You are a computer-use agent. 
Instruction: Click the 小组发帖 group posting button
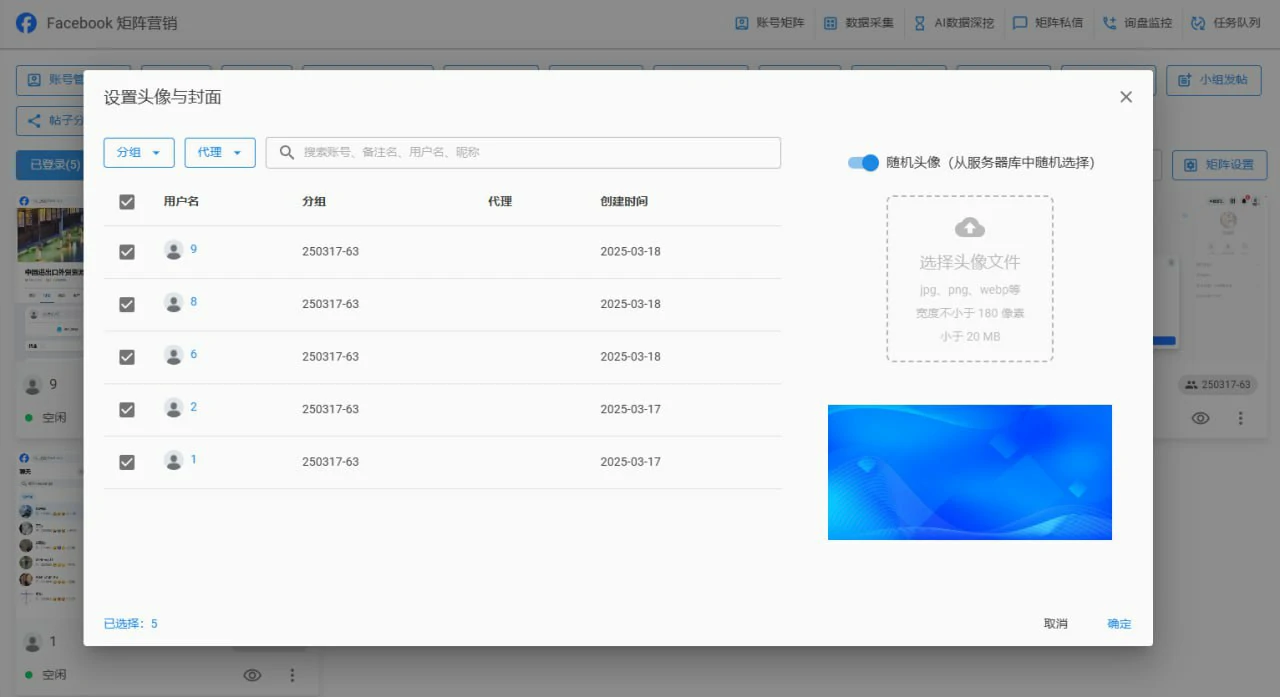click(1213, 80)
